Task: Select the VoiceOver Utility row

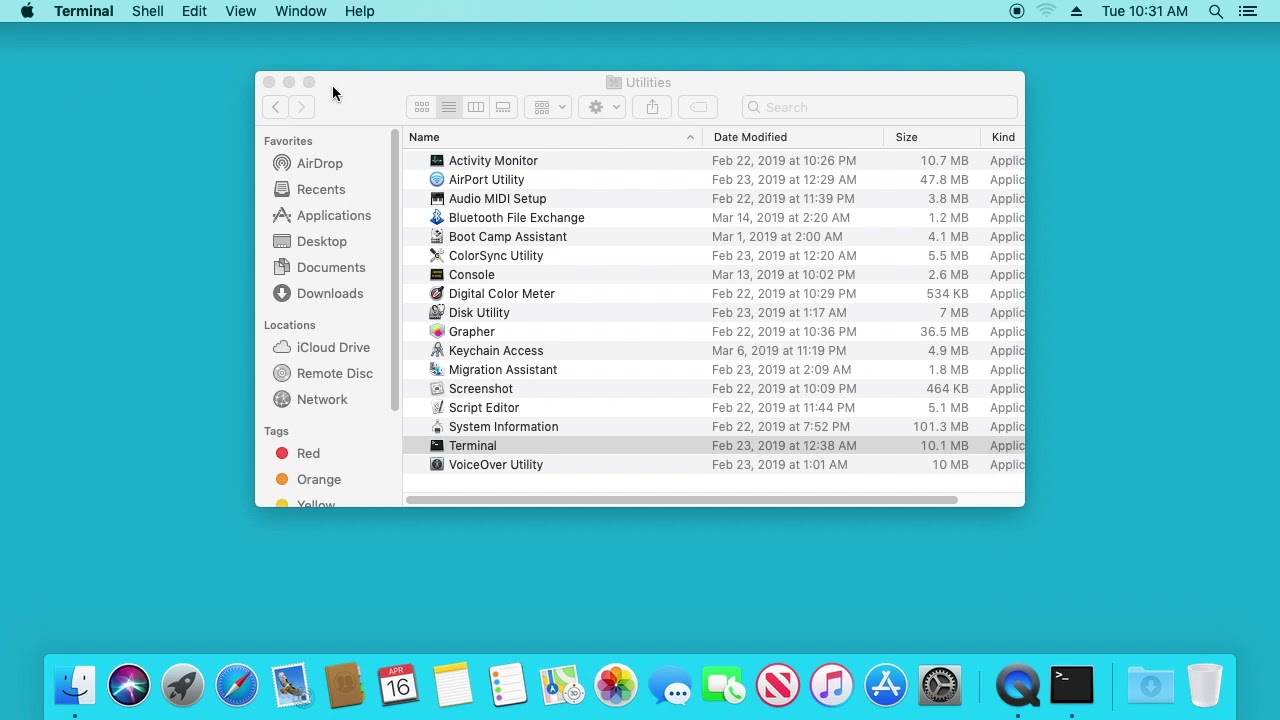Action: tap(714, 464)
